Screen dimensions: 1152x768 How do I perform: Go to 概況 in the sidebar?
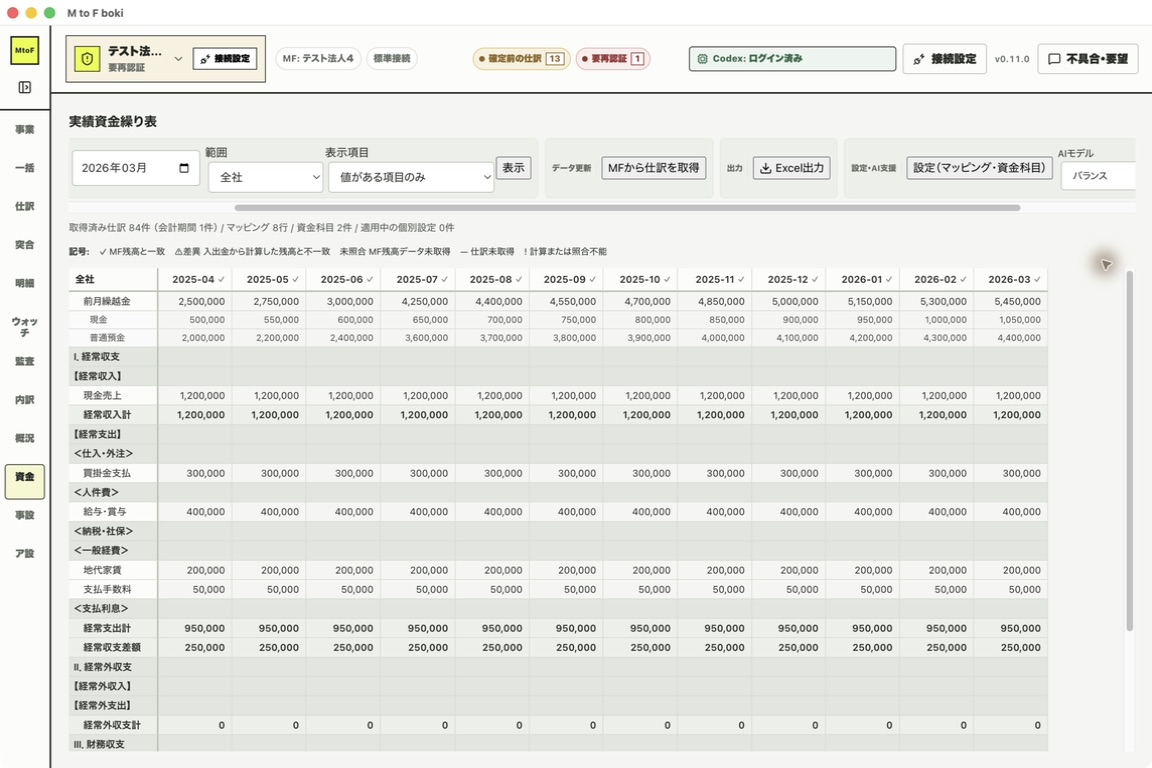point(24,438)
